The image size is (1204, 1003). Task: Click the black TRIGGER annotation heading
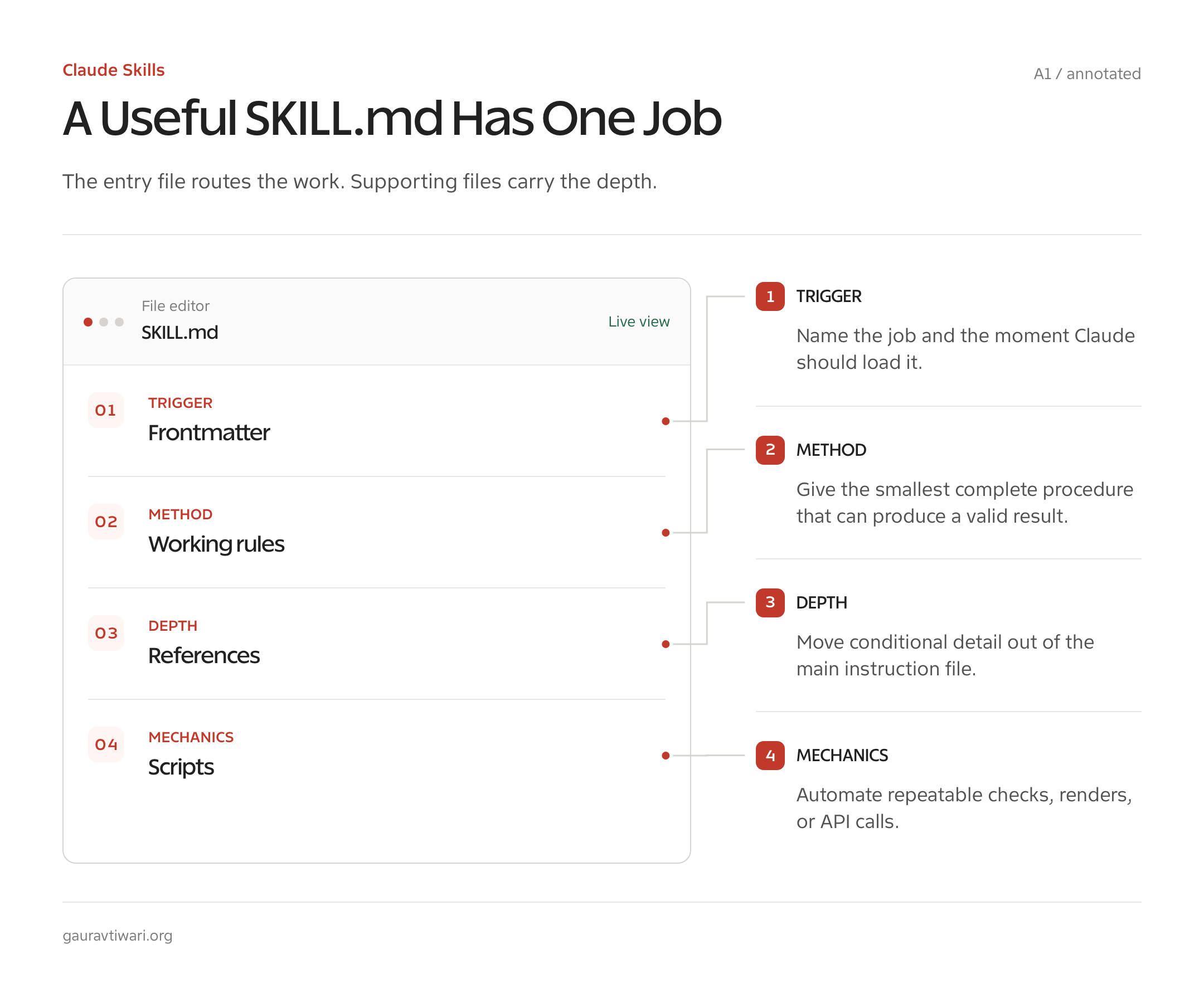point(828,296)
